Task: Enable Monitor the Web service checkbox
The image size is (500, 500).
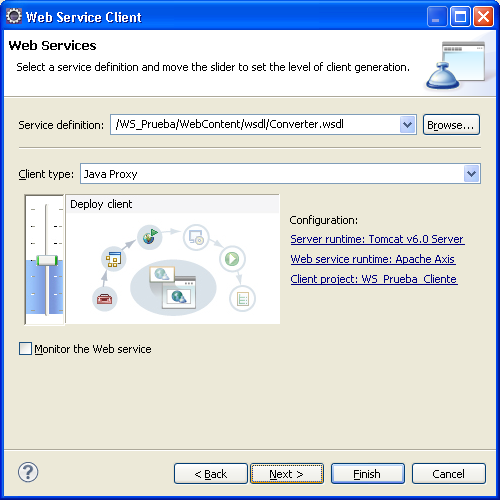Action: [x=25, y=349]
